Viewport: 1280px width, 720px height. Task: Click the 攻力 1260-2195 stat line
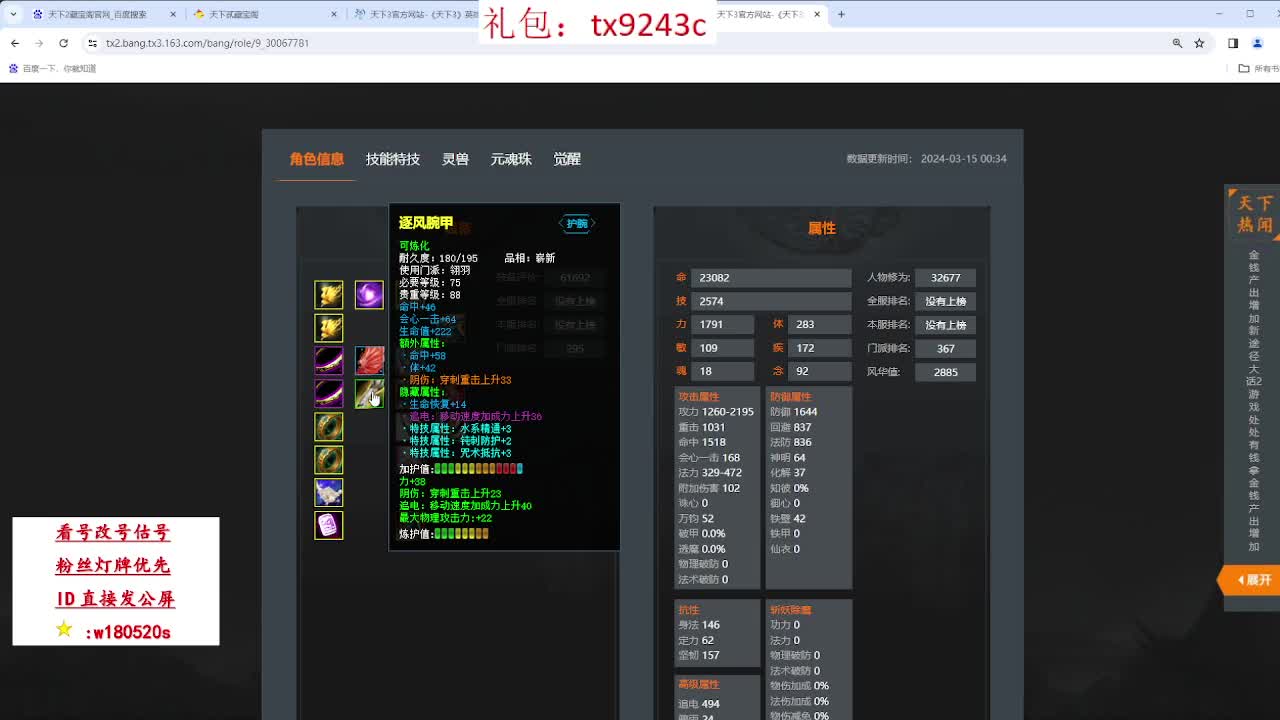(x=716, y=412)
